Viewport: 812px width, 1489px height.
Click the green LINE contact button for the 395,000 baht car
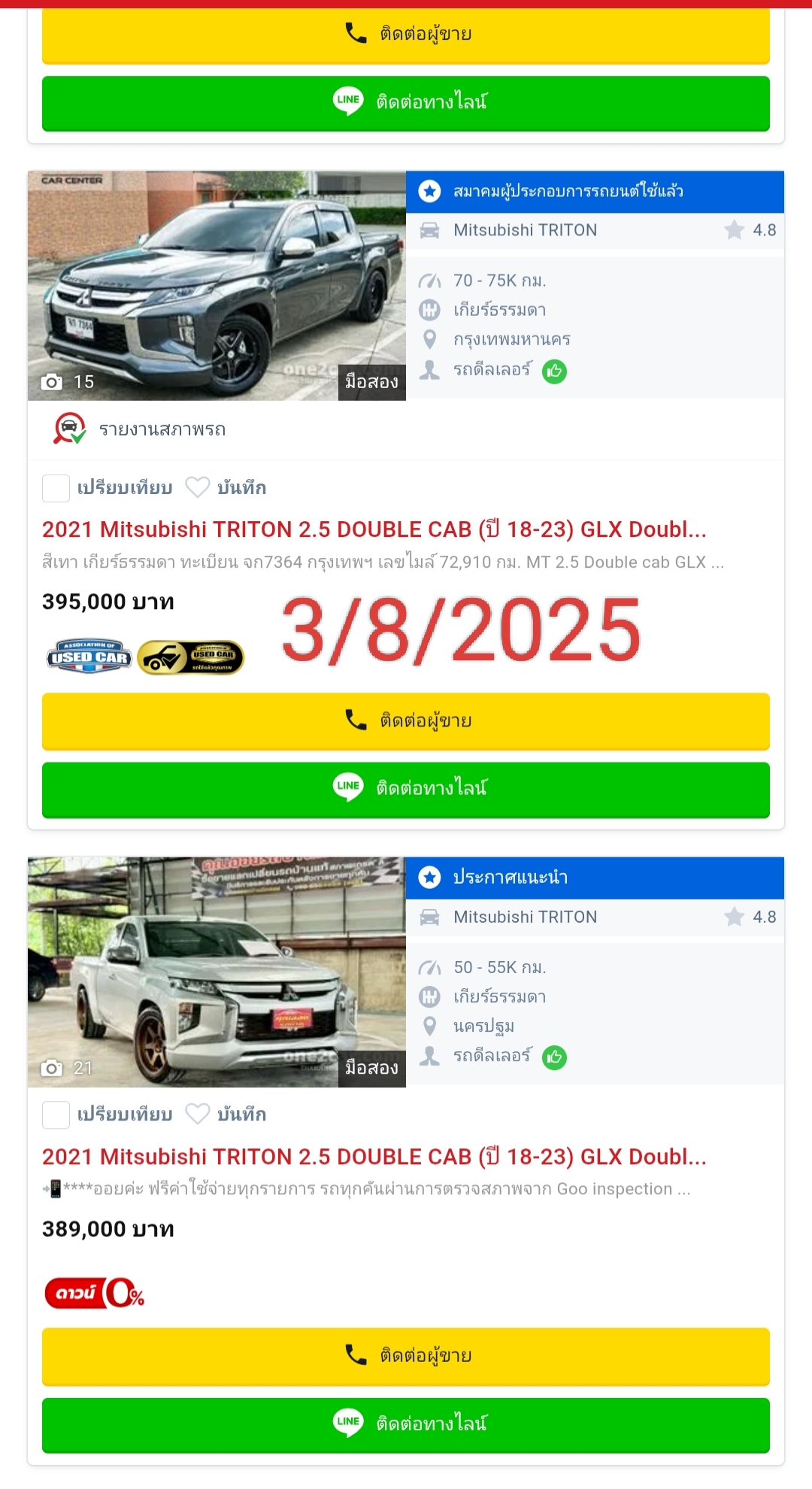pyautogui.click(x=406, y=789)
